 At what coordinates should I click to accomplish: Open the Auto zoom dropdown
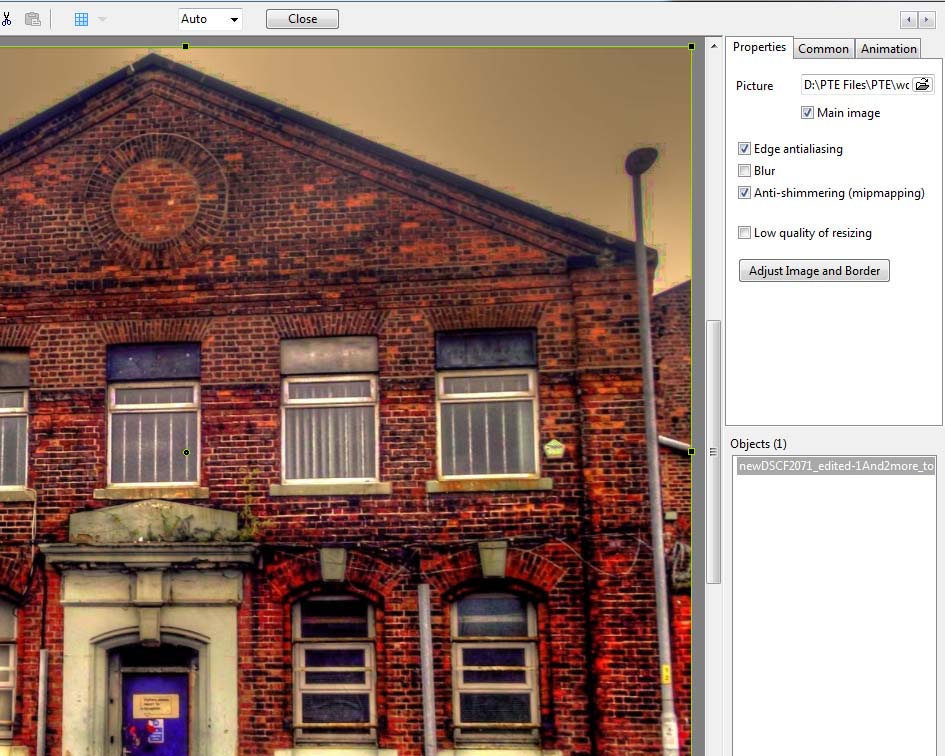pyautogui.click(x=210, y=19)
